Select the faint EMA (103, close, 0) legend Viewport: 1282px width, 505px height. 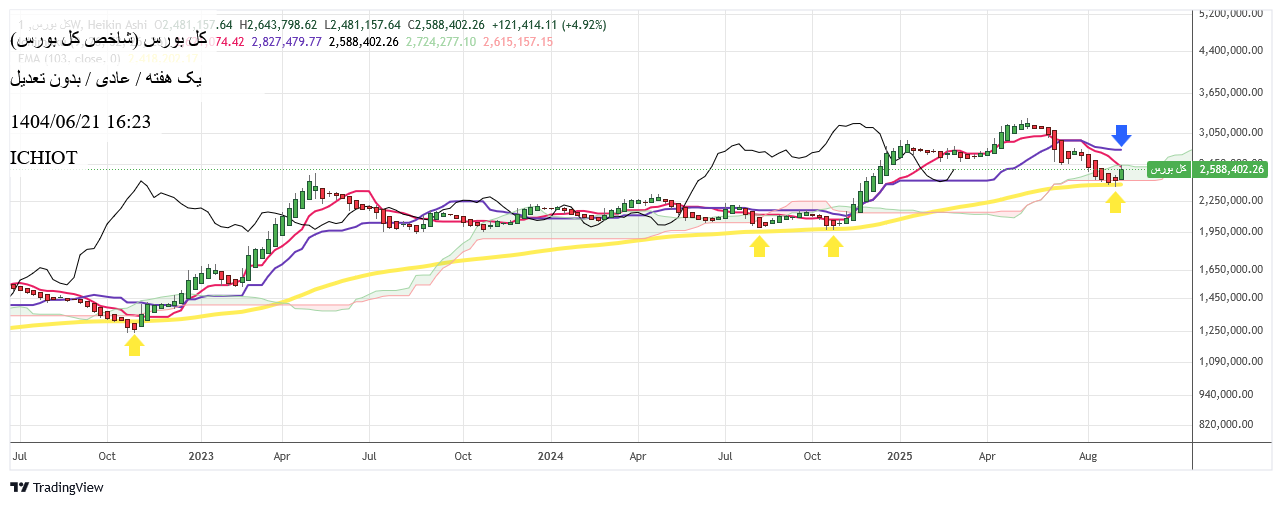click(x=68, y=58)
